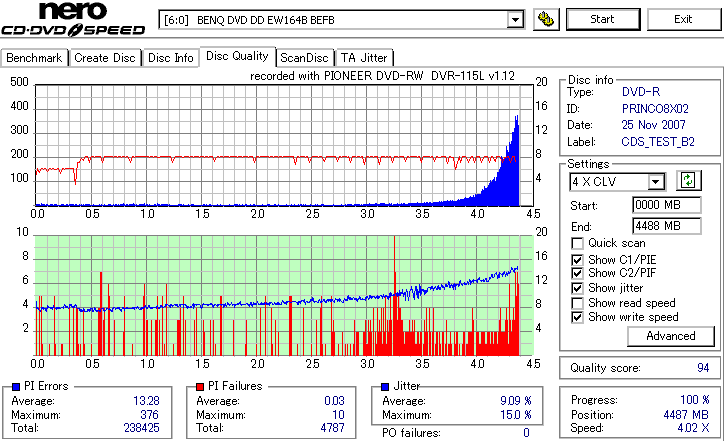
Task: Click the Start button
Action: [603, 19]
